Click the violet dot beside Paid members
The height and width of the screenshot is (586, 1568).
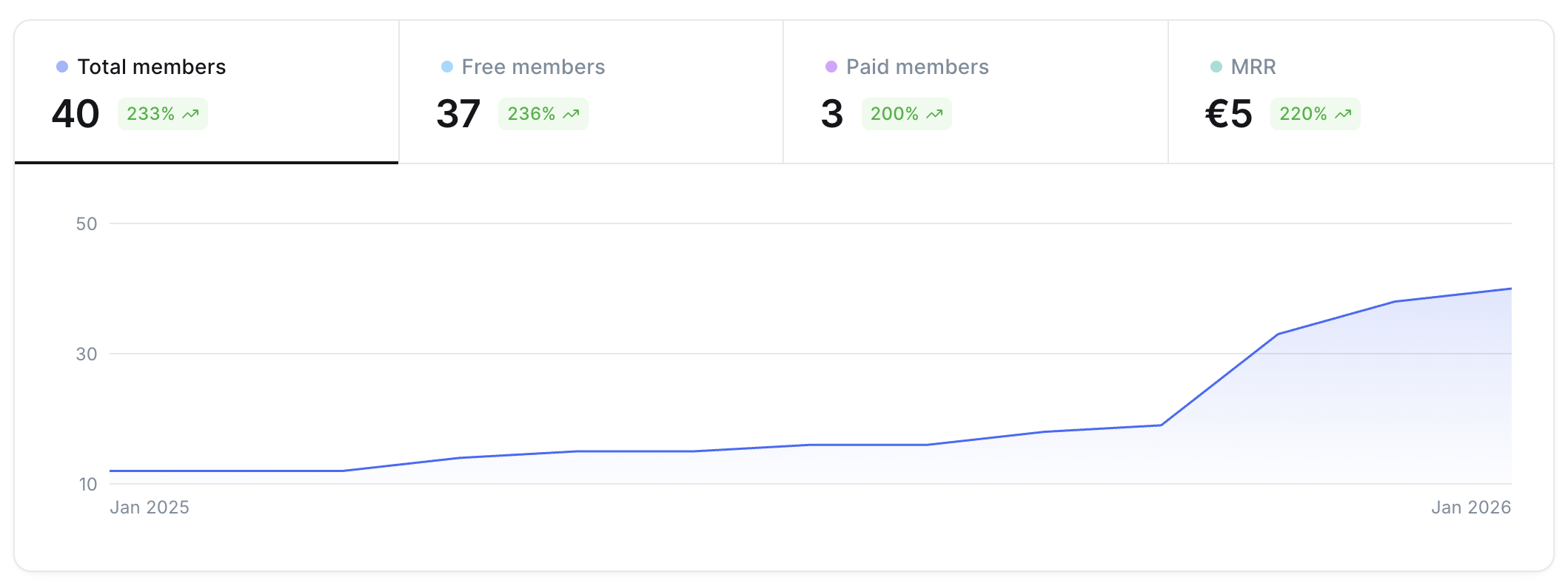[831, 67]
